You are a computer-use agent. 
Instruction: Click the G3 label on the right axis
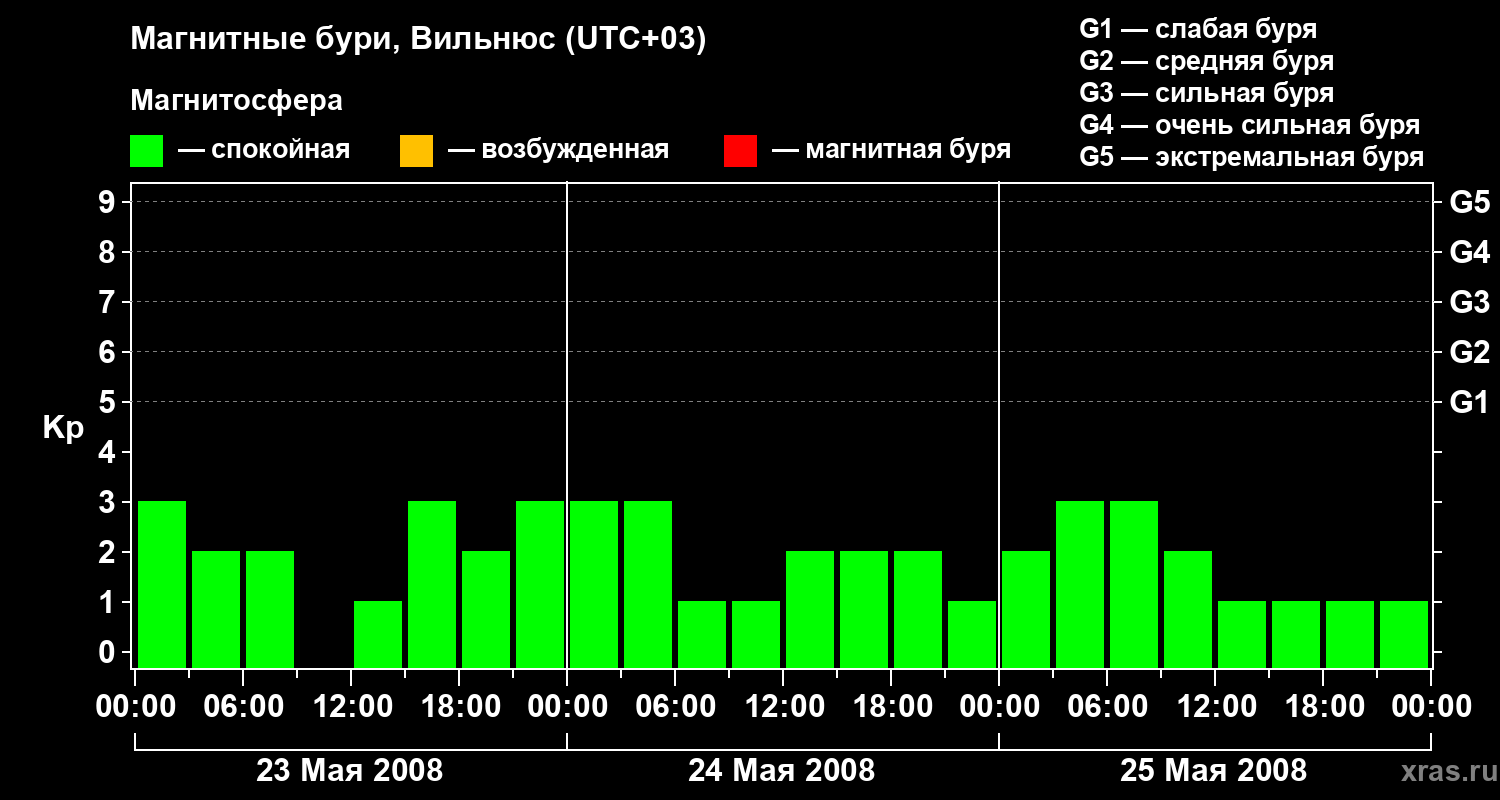pyautogui.click(x=1470, y=302)
